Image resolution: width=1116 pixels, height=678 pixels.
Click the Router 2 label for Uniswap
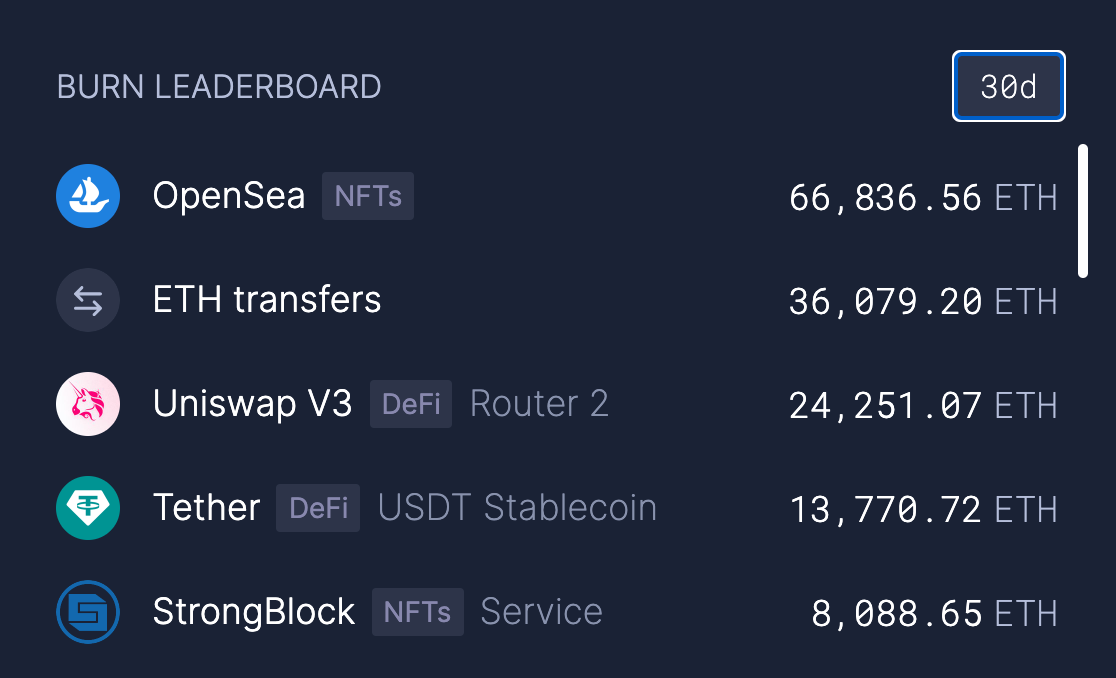(539, 404)
